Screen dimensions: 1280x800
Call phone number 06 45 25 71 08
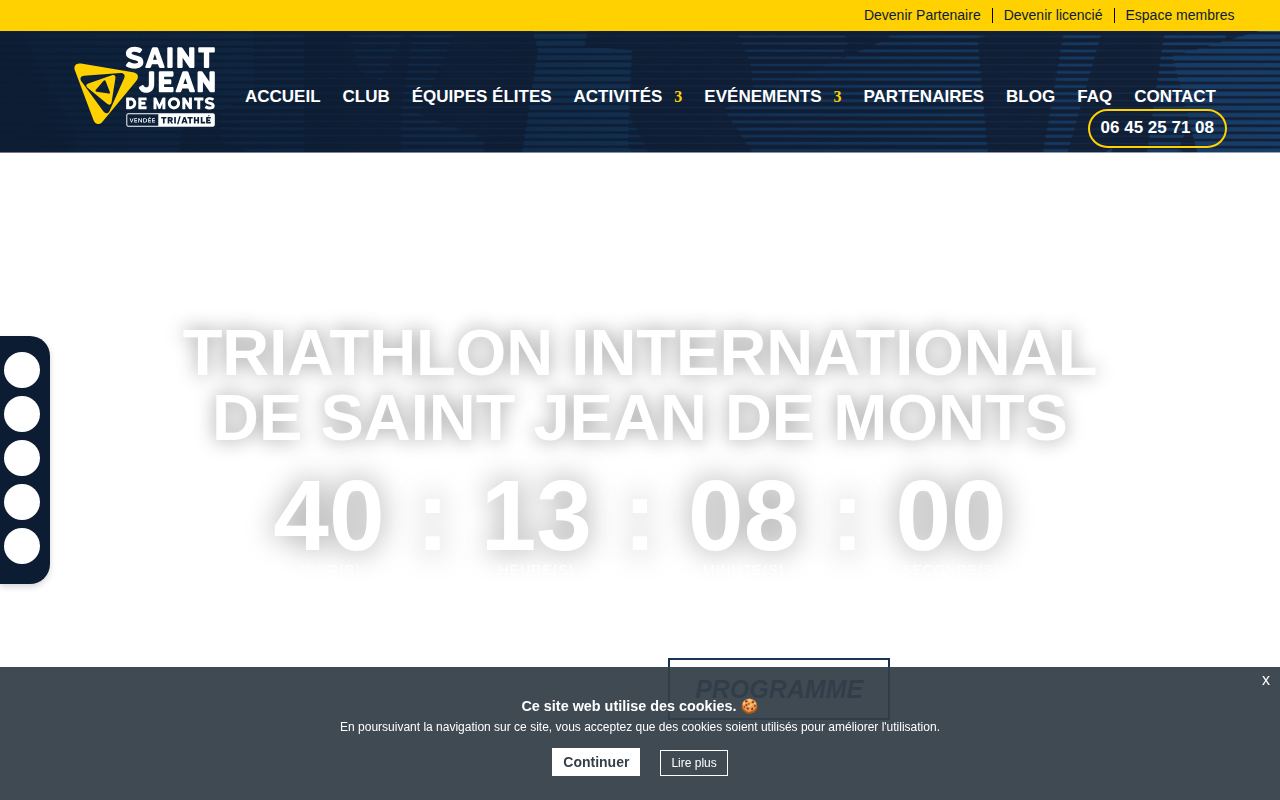click(x=1157, y=128)
